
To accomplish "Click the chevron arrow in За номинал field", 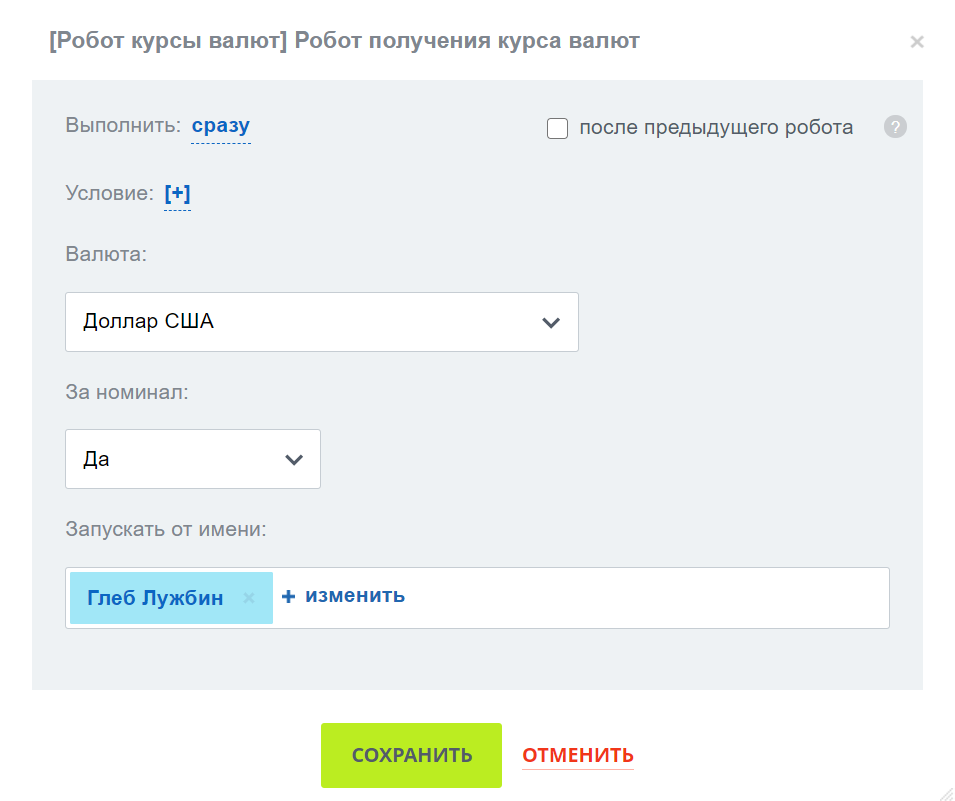I will tap(293, 460).
